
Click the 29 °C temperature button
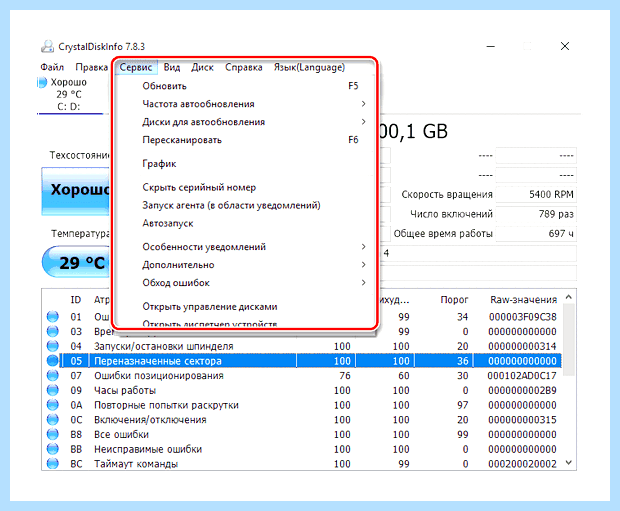pos(77,262)
